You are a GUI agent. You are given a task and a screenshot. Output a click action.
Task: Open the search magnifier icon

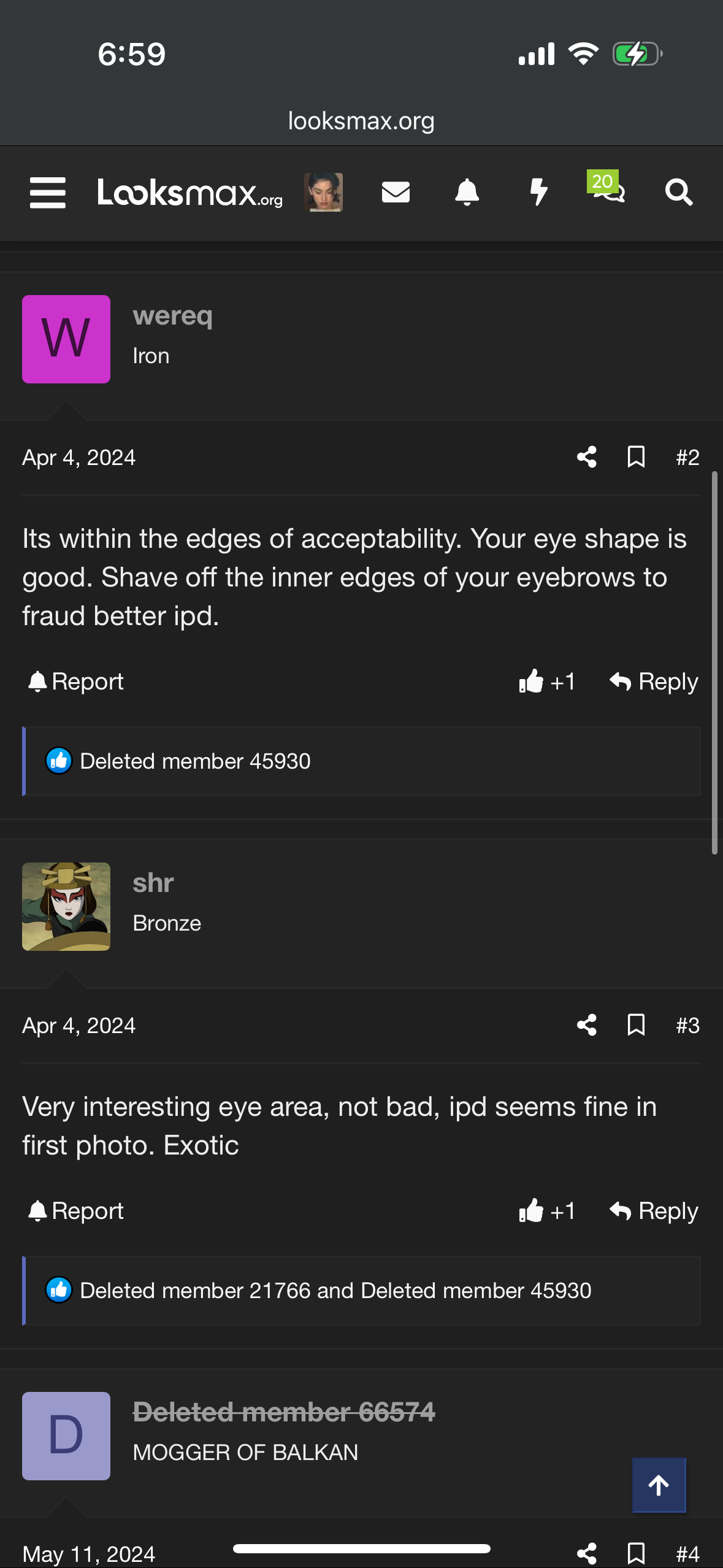[679, 193]
